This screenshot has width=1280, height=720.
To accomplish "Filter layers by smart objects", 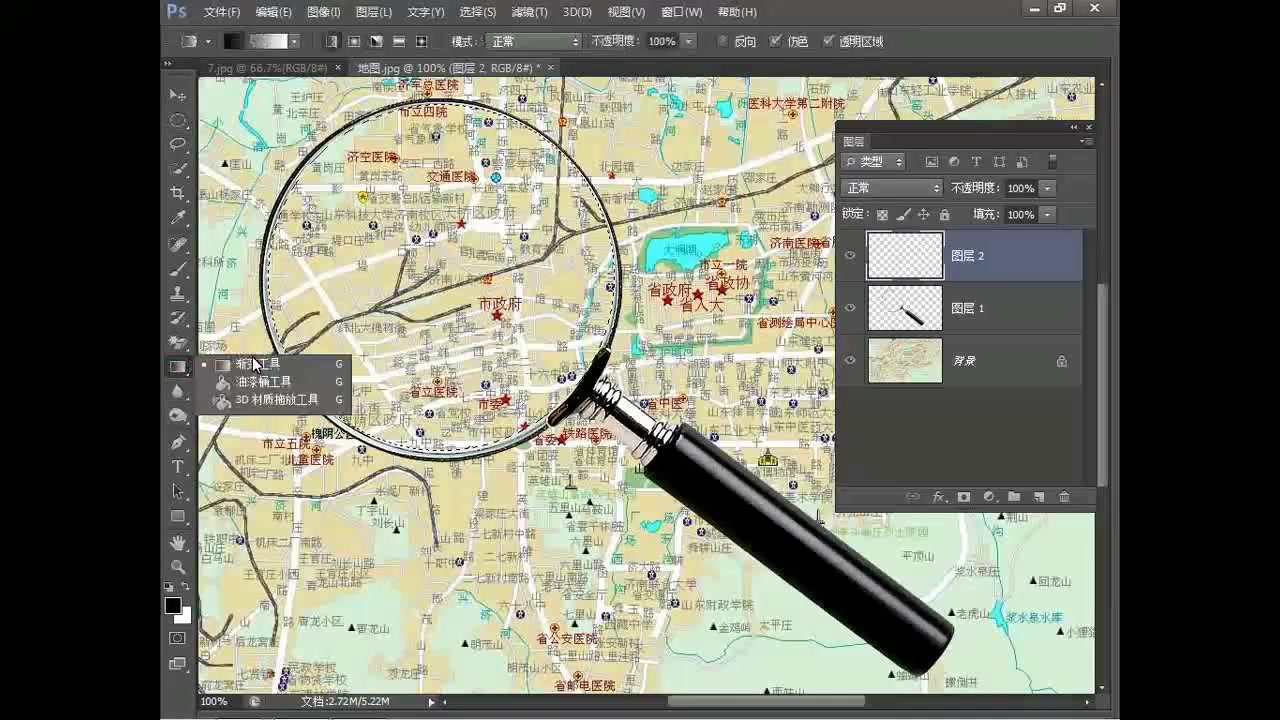I will [1022, 161].
